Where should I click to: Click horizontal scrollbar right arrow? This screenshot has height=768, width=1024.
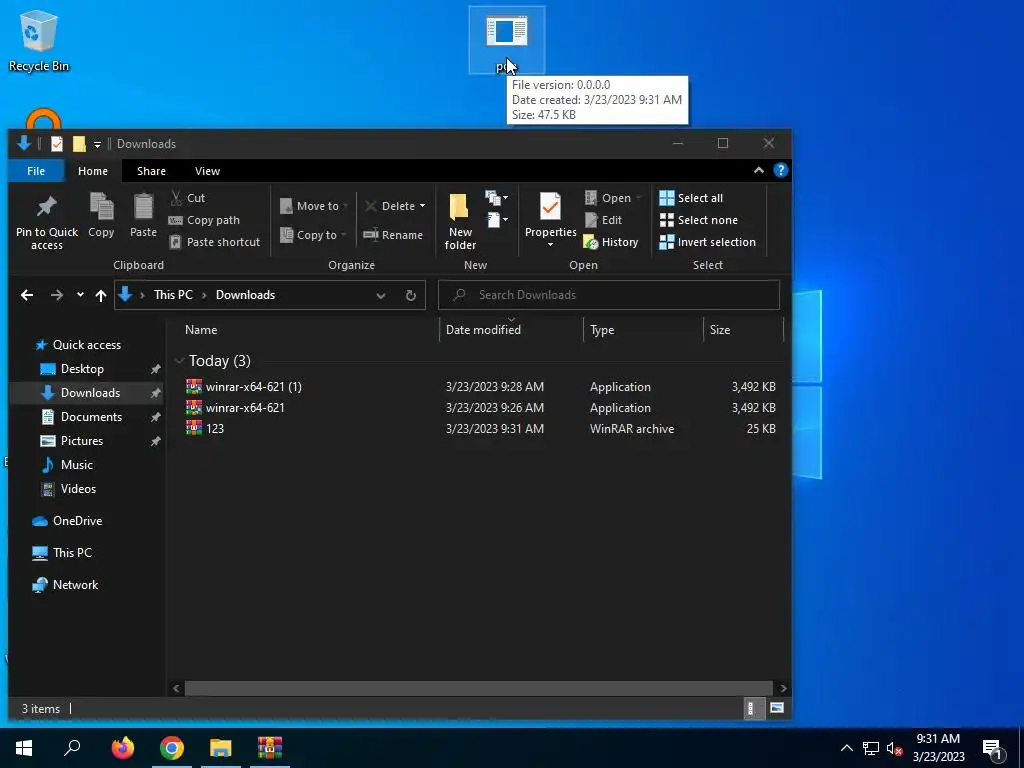coord(783,688)
